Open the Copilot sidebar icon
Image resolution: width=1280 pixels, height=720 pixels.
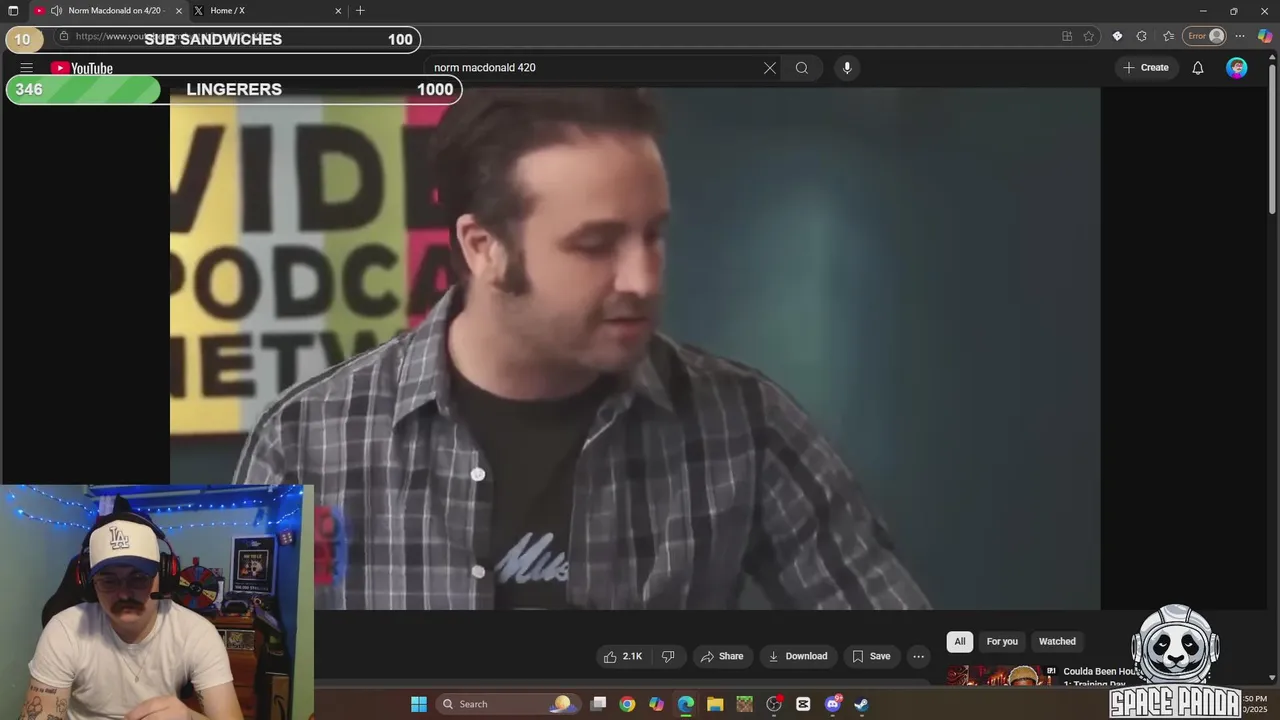[1265, 36]
